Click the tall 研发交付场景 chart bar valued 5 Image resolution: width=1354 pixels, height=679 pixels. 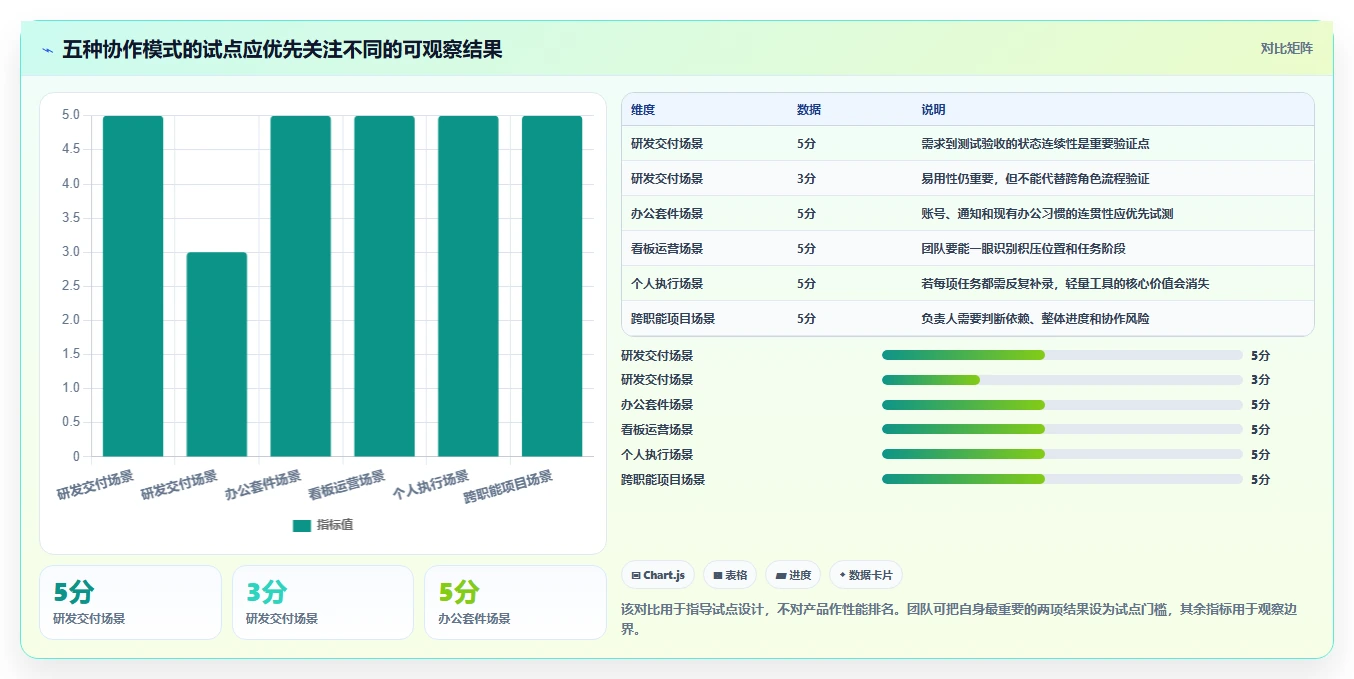point(133,286)
